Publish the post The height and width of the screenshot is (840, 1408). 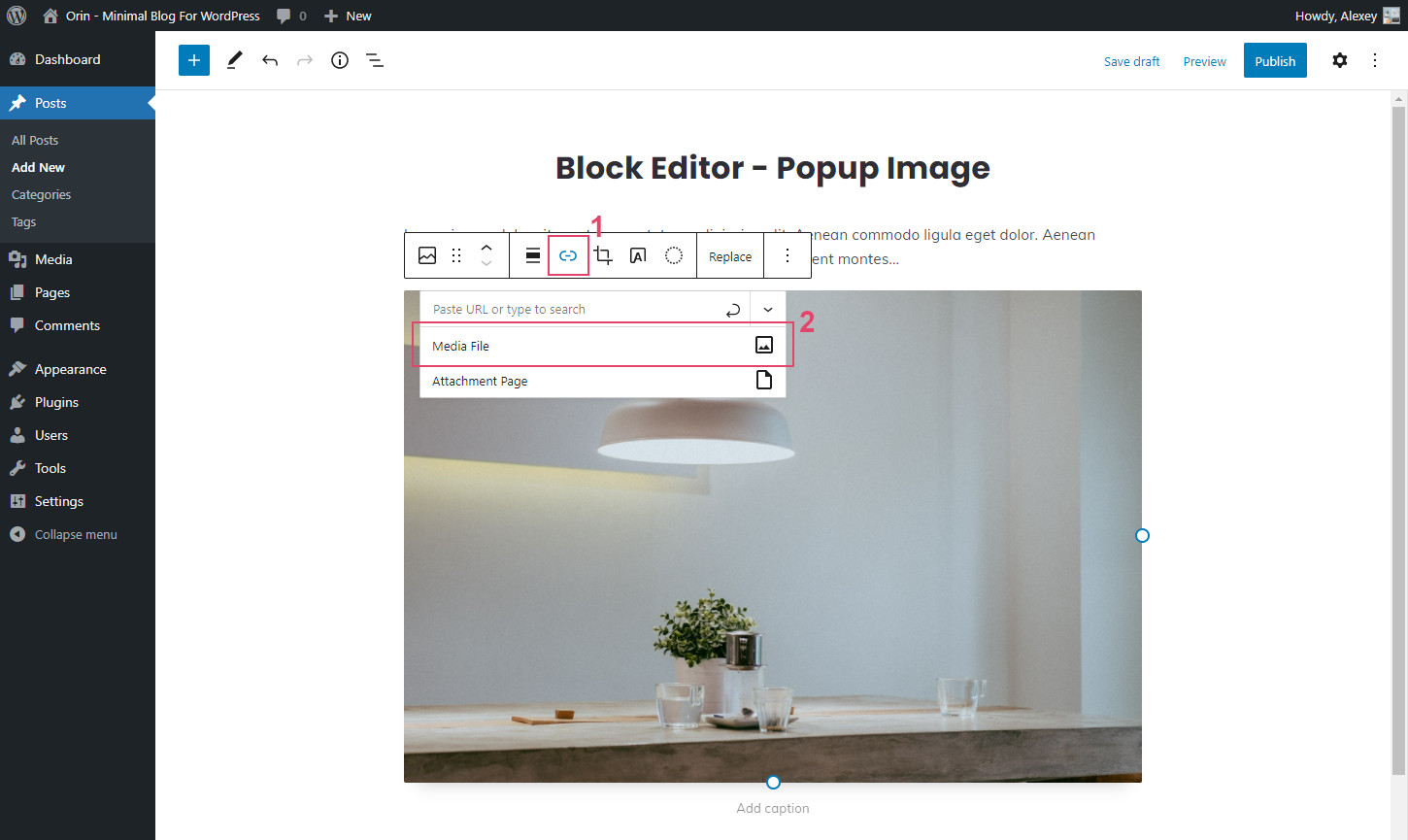(x=1275, y=60)
